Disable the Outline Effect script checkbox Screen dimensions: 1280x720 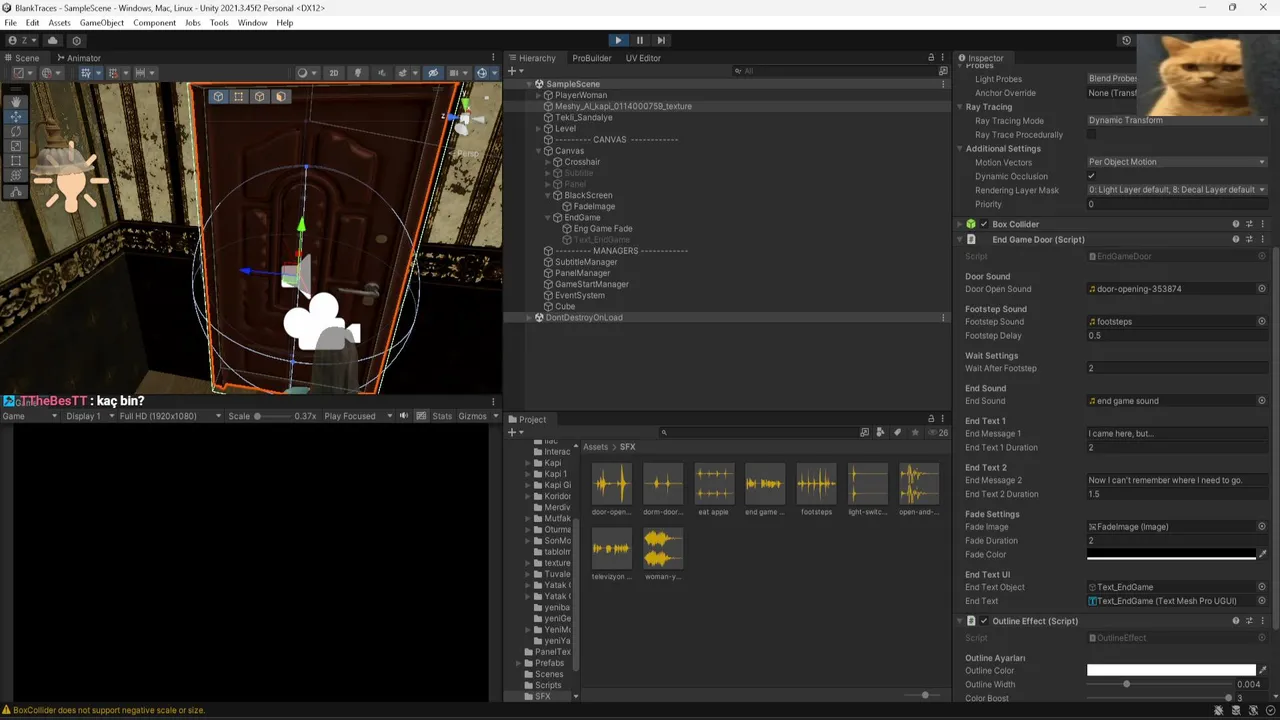(984, 621)
